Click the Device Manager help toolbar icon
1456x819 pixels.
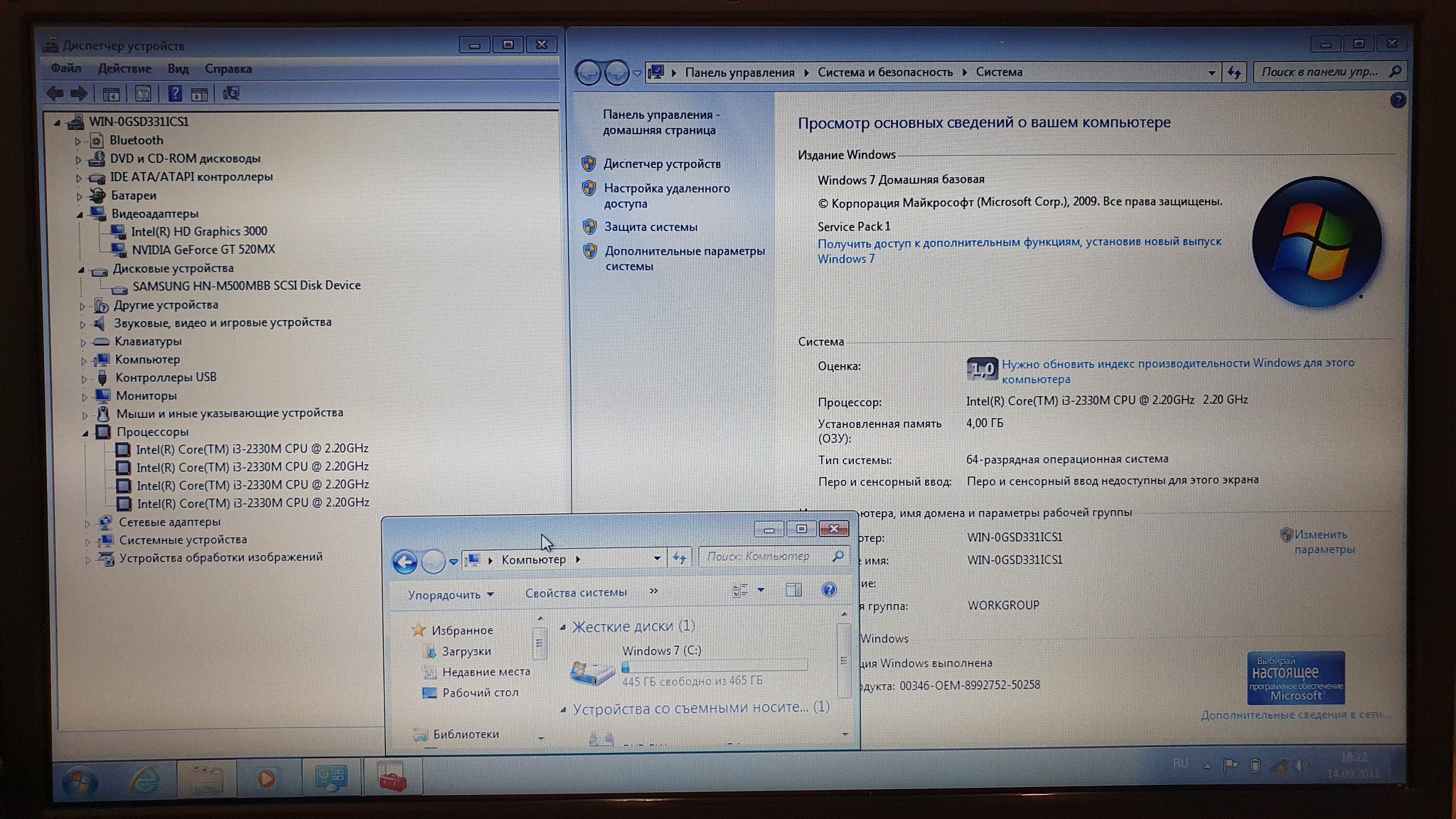(175, 94)
